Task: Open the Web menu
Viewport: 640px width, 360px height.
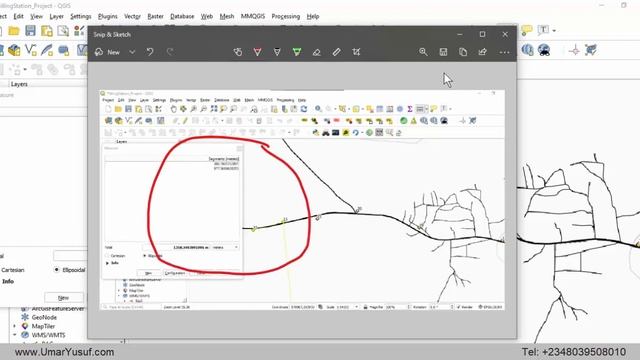Action: tap(207, 16)
